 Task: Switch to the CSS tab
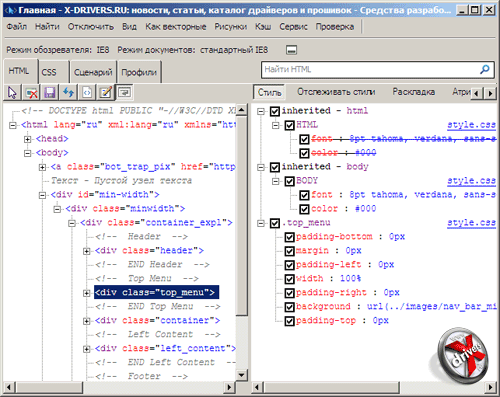[x=54, y=72]
